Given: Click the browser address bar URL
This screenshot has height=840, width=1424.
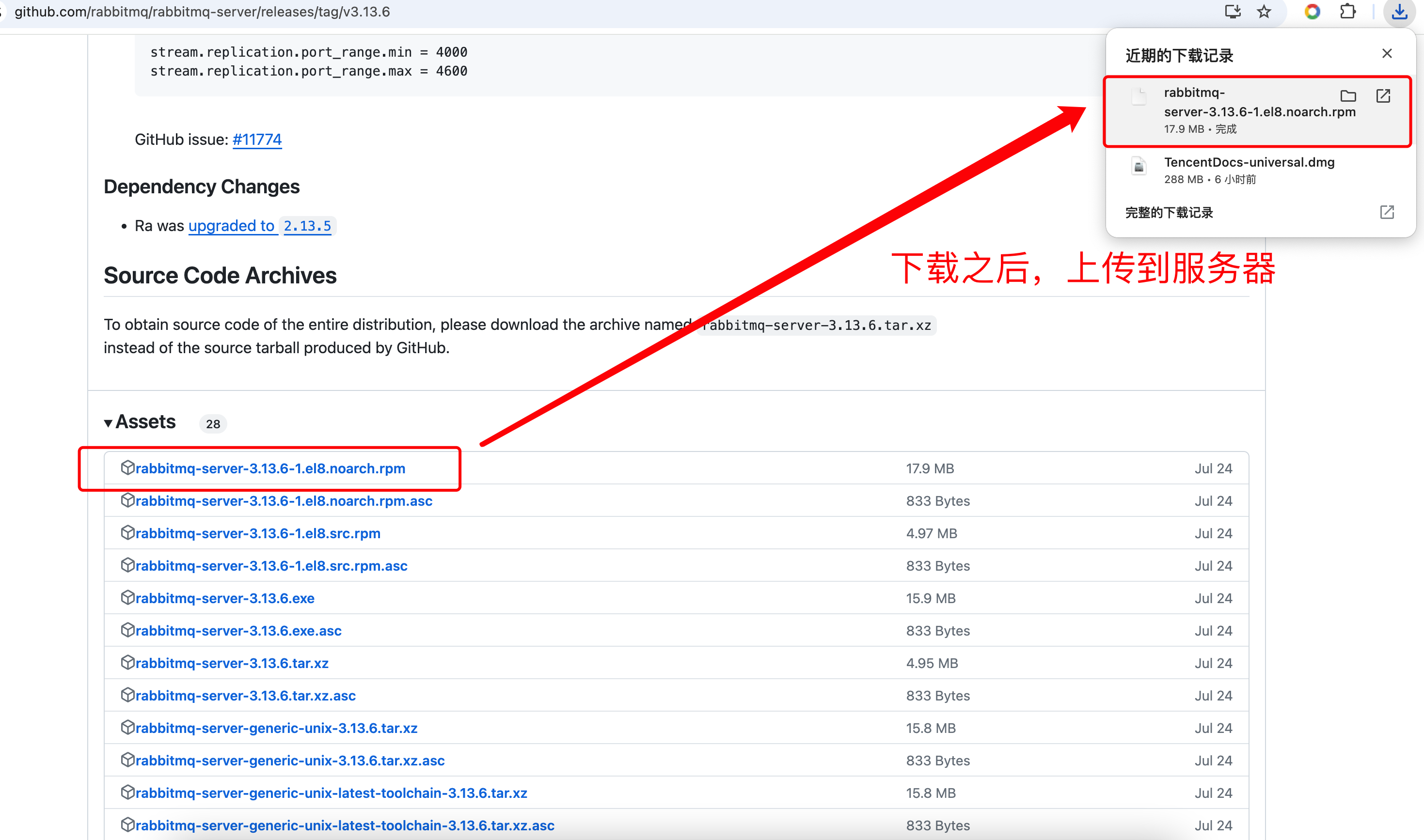Looking at the screenshot, I should [x=202, y=12].
